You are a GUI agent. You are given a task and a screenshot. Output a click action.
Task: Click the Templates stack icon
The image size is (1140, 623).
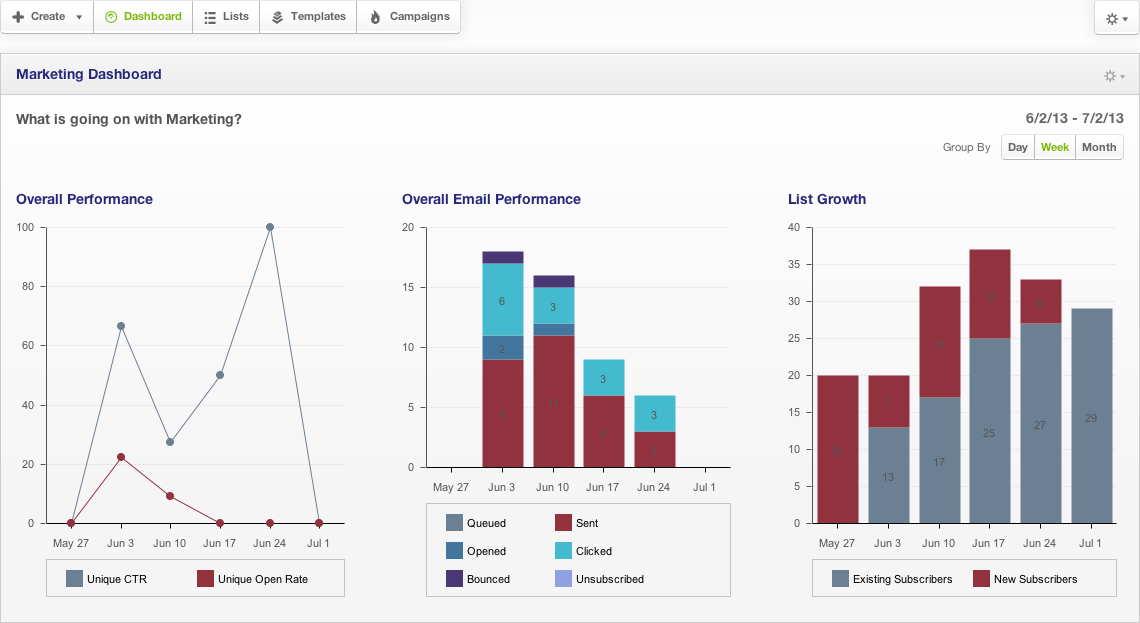tap(277, 17)
